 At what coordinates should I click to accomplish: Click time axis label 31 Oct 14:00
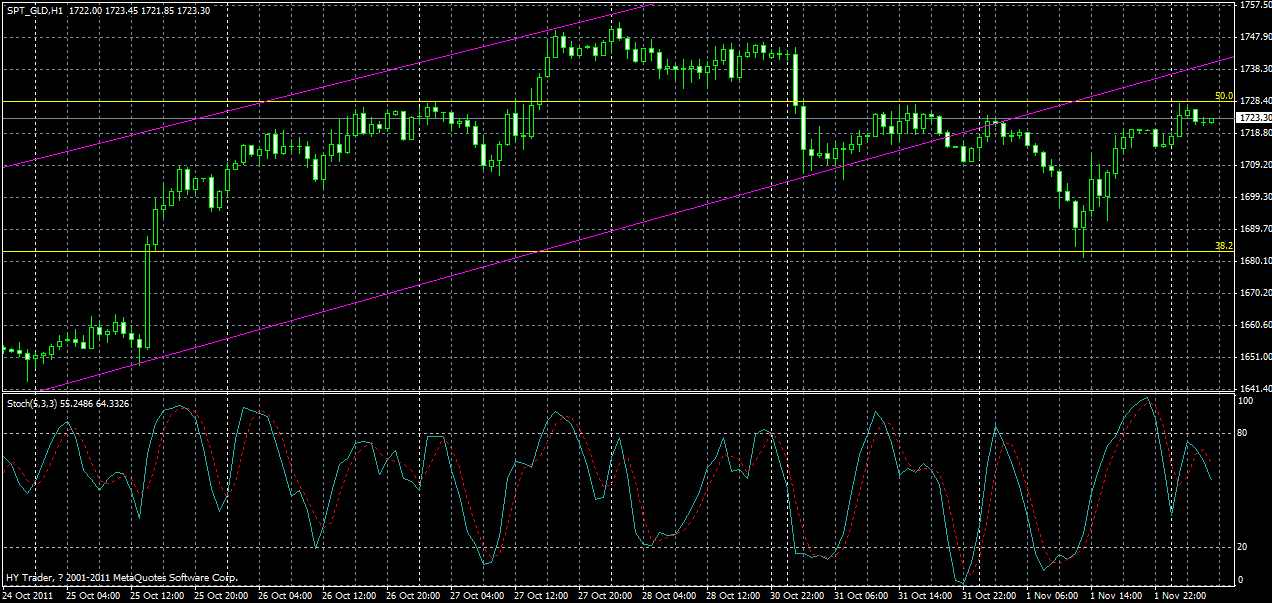(x=927, y=596)
